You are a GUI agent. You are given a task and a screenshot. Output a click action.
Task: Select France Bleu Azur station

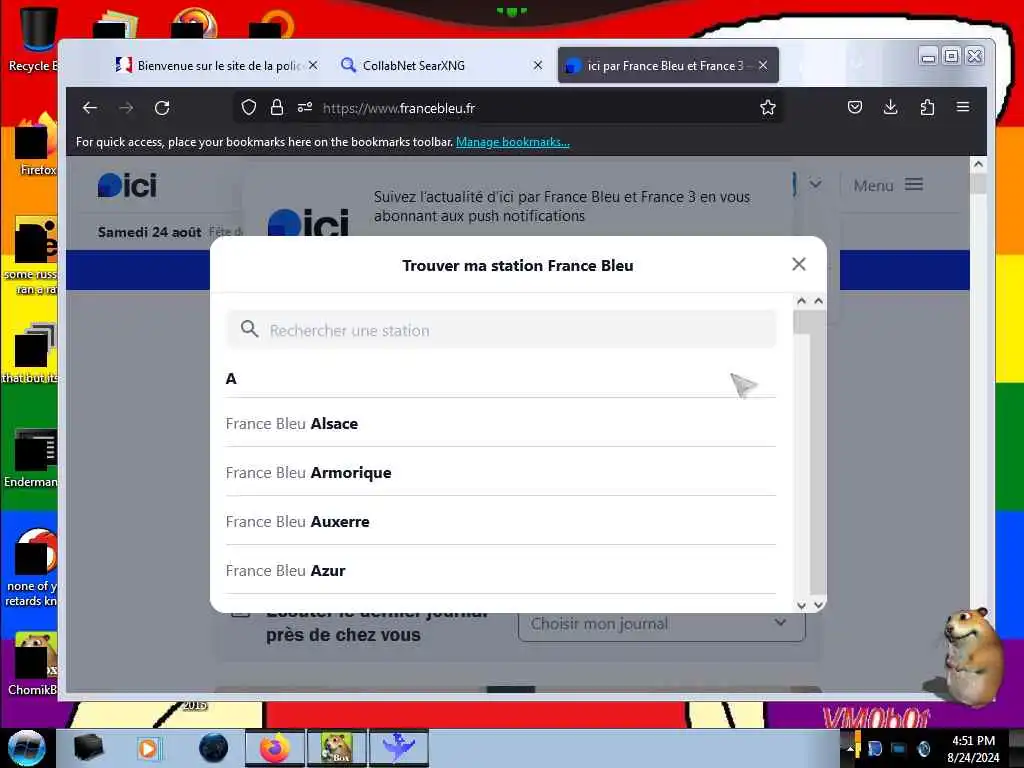click(501, 570)
